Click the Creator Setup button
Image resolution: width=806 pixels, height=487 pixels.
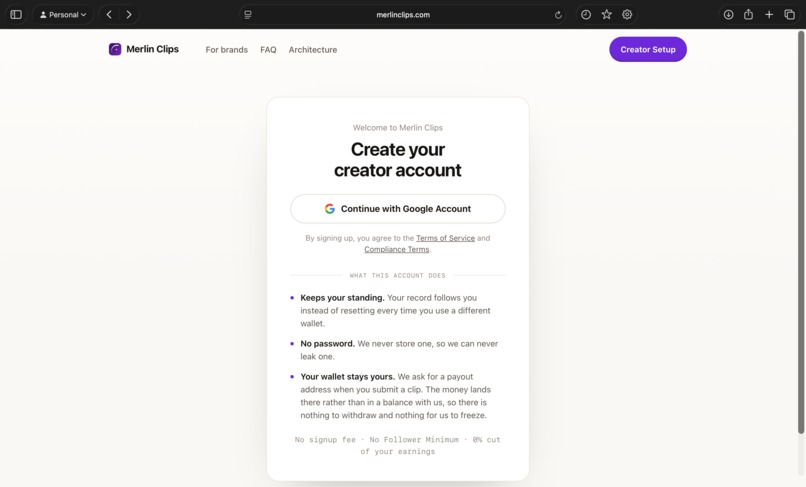click(648, 49)
